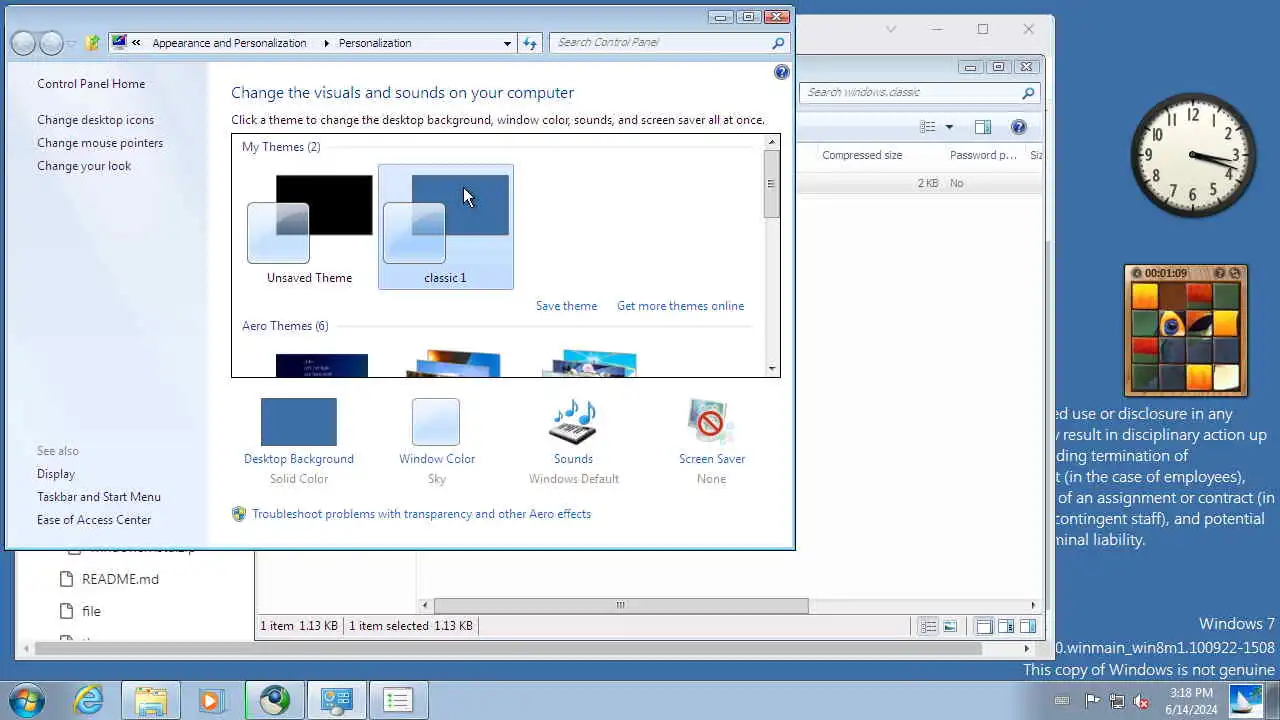The image size is (1280, 720).
Task: Click theme list scrollbar up arrow
Action: click(771, 143)
